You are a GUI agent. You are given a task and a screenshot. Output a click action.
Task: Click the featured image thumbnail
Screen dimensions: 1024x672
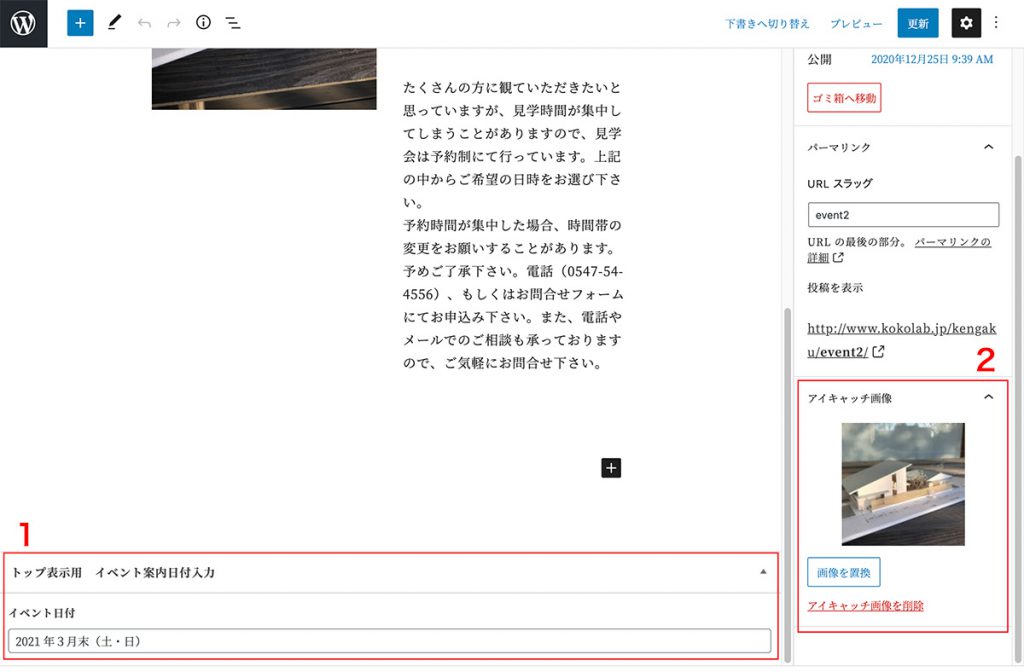point(903,484)
